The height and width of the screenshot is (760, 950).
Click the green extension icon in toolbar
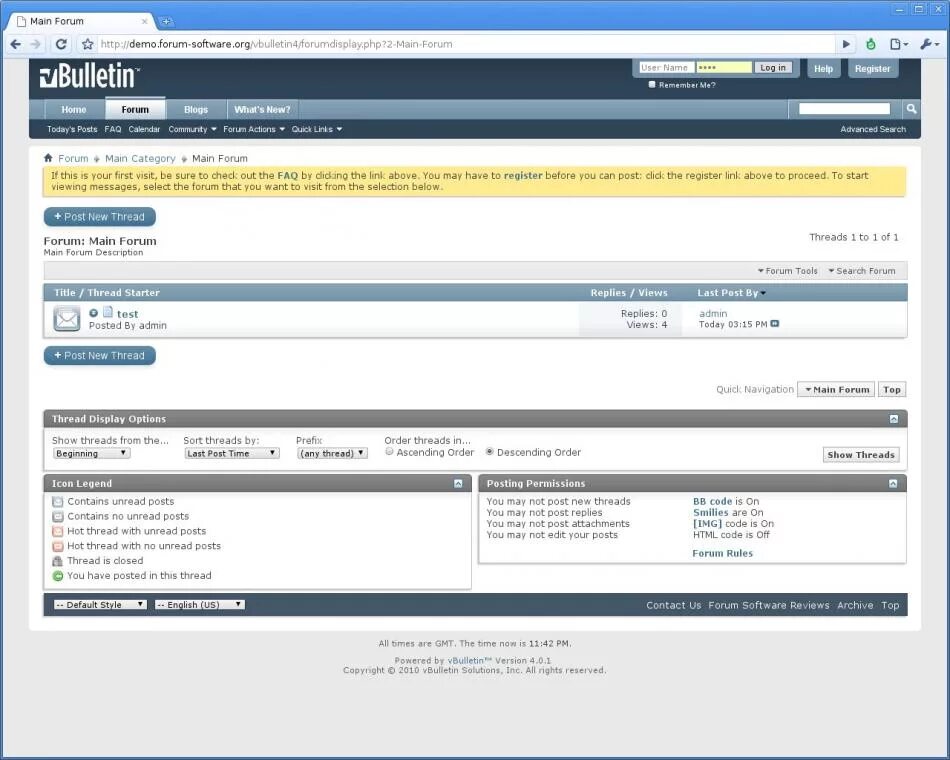(871, 44)
